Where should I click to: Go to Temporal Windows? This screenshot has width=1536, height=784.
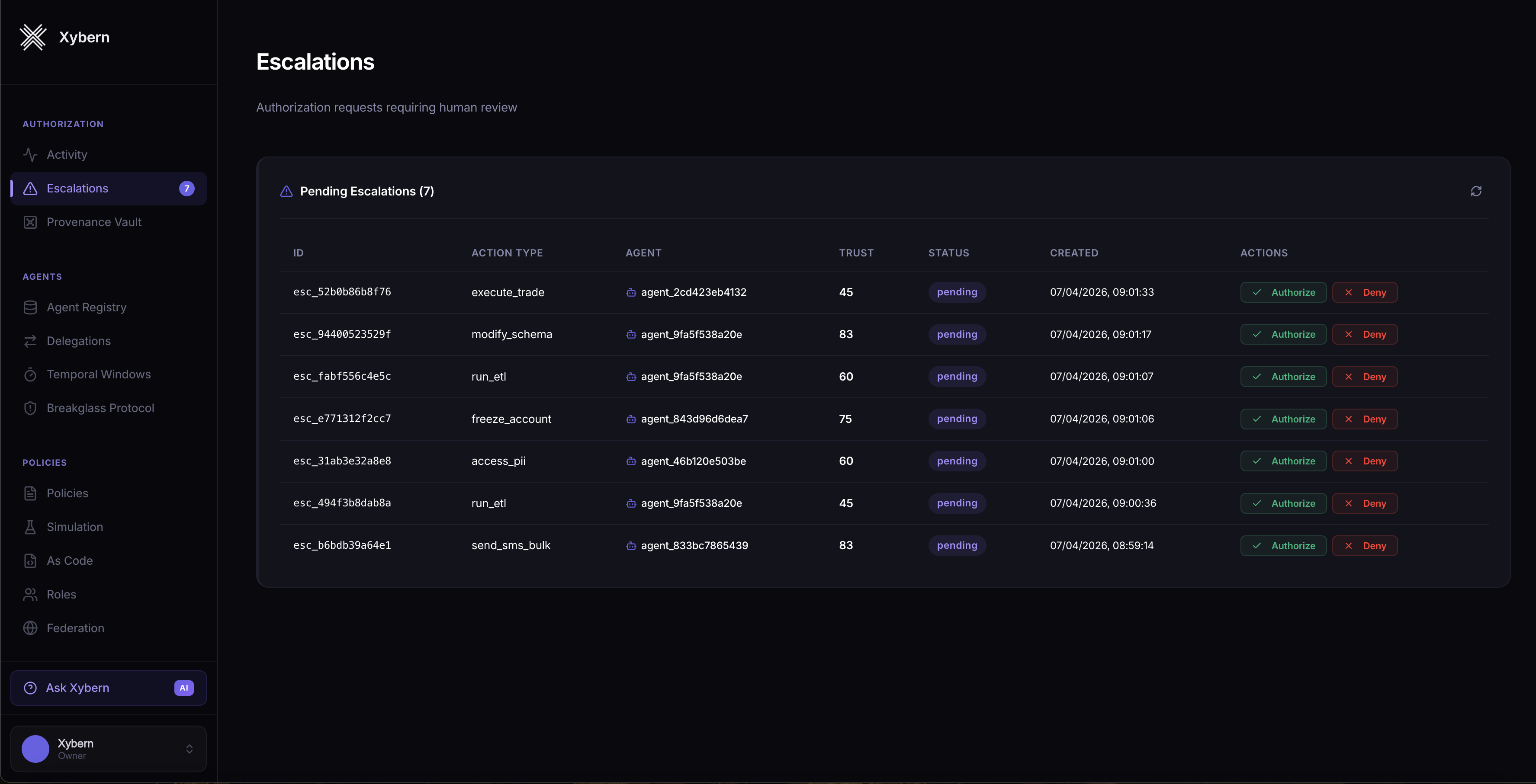(x=98, y=374)
